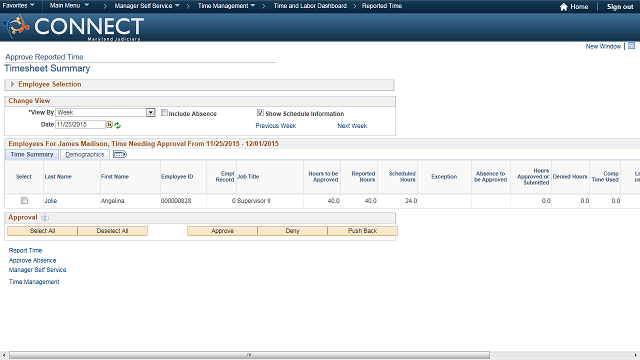The height and width of the screenshot is (360, 640).
Task: Tick the Include Absence checkbox
Action: 164,113
